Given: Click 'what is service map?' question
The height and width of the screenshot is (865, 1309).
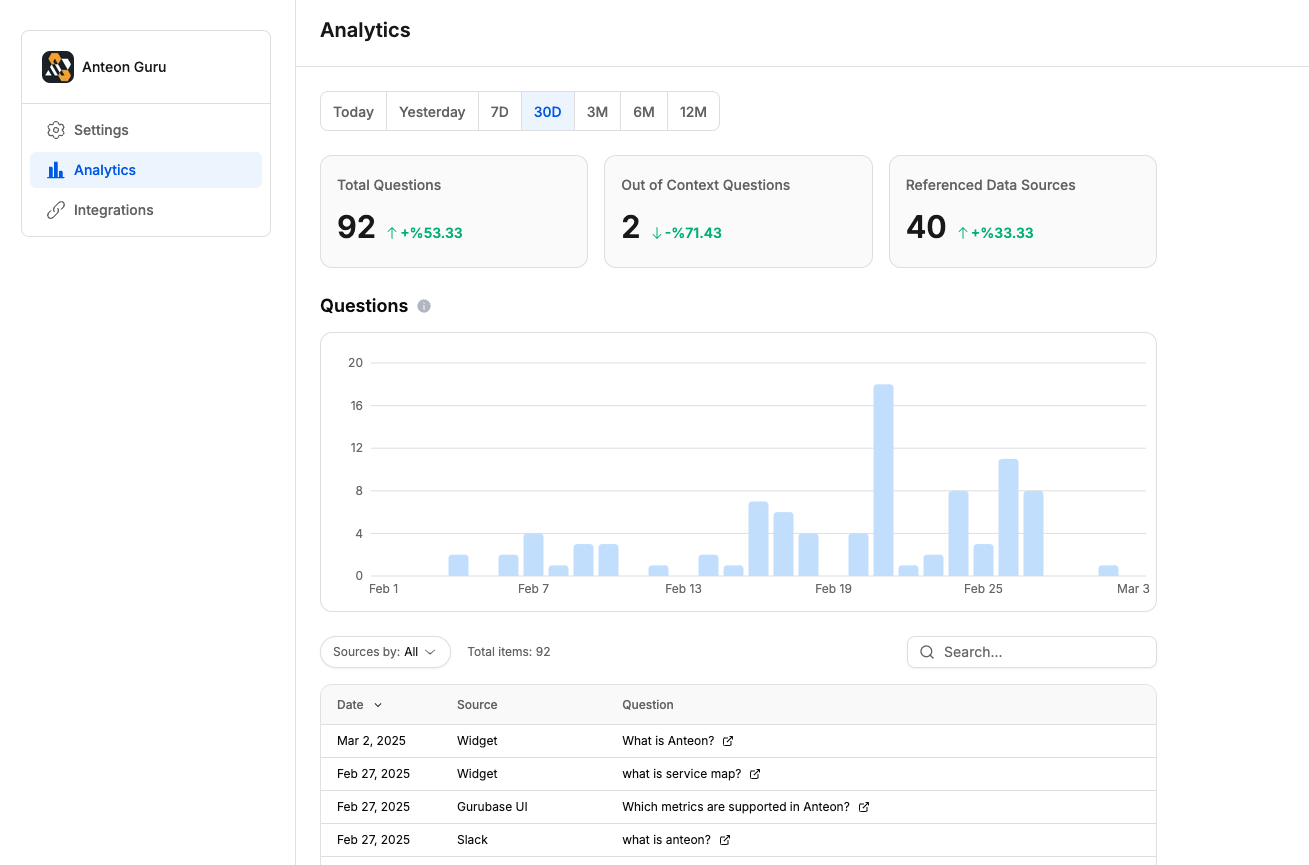Looking at the screenshot, I should (x=682, y=774).
